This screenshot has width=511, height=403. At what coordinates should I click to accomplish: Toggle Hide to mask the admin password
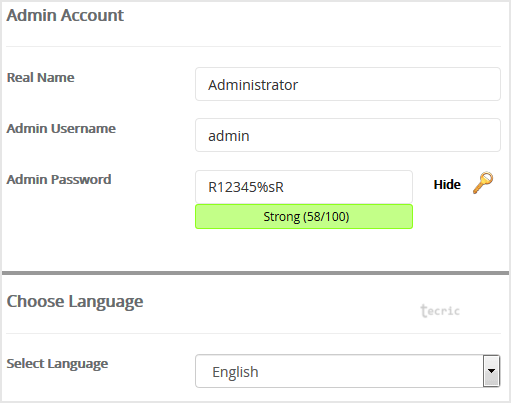447,184
